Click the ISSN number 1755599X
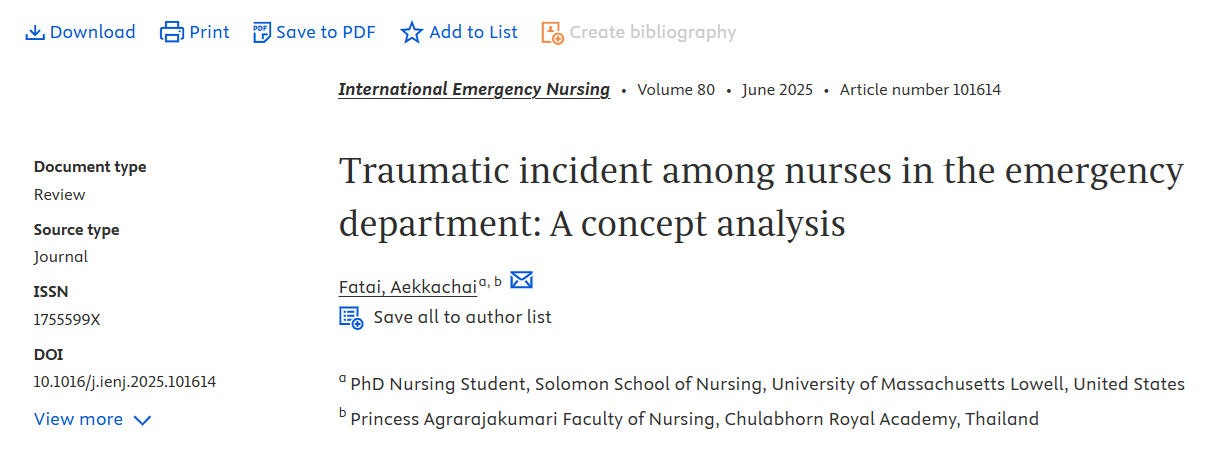This screenshot has width=1221, height=476. (67, 319)
